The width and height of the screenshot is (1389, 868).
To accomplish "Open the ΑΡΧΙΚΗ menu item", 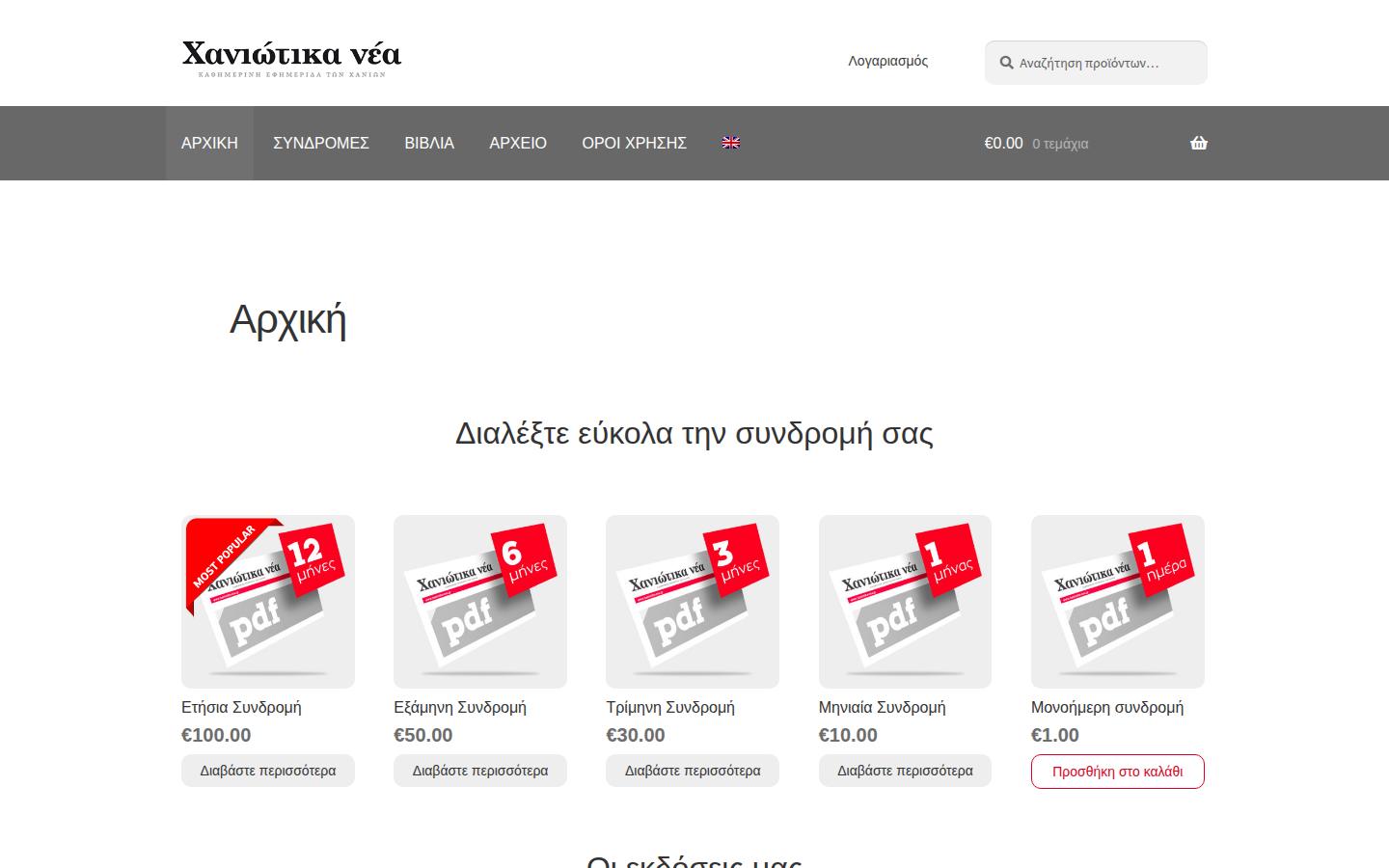I will pyautogui.click(x=209, y=143).
